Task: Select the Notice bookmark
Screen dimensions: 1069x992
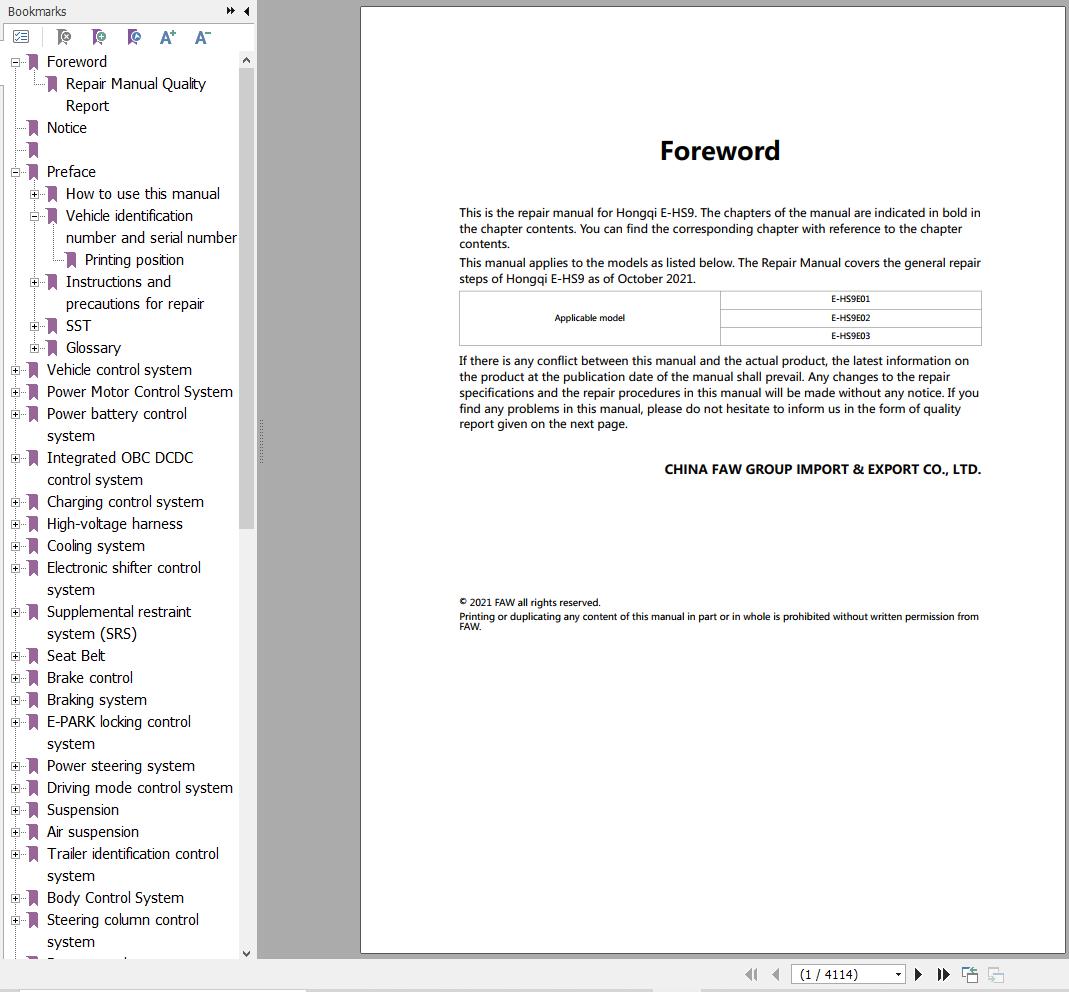Action: tap(66, 127)
